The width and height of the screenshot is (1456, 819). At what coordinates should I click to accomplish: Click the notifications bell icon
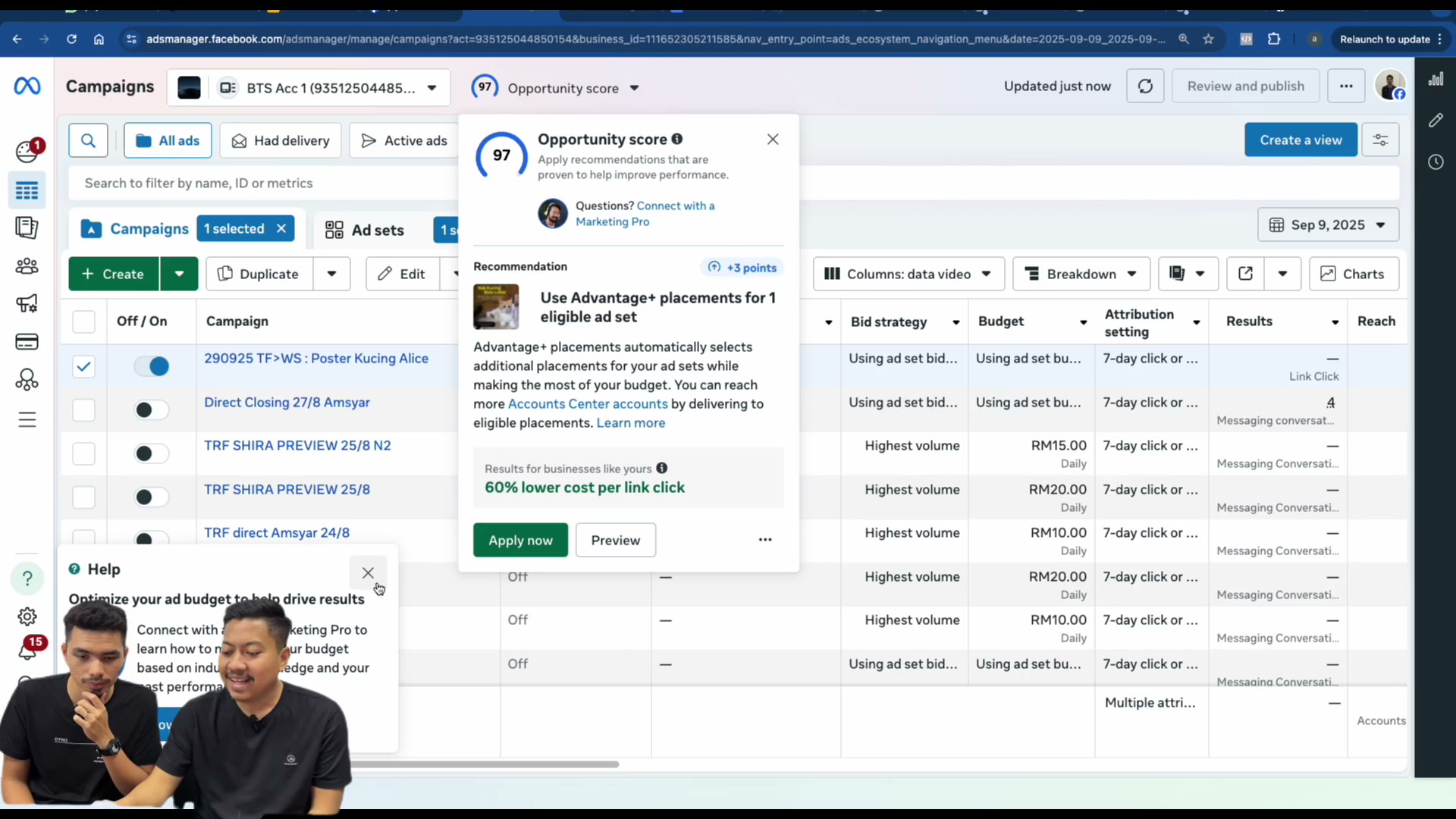click(28, 649)
